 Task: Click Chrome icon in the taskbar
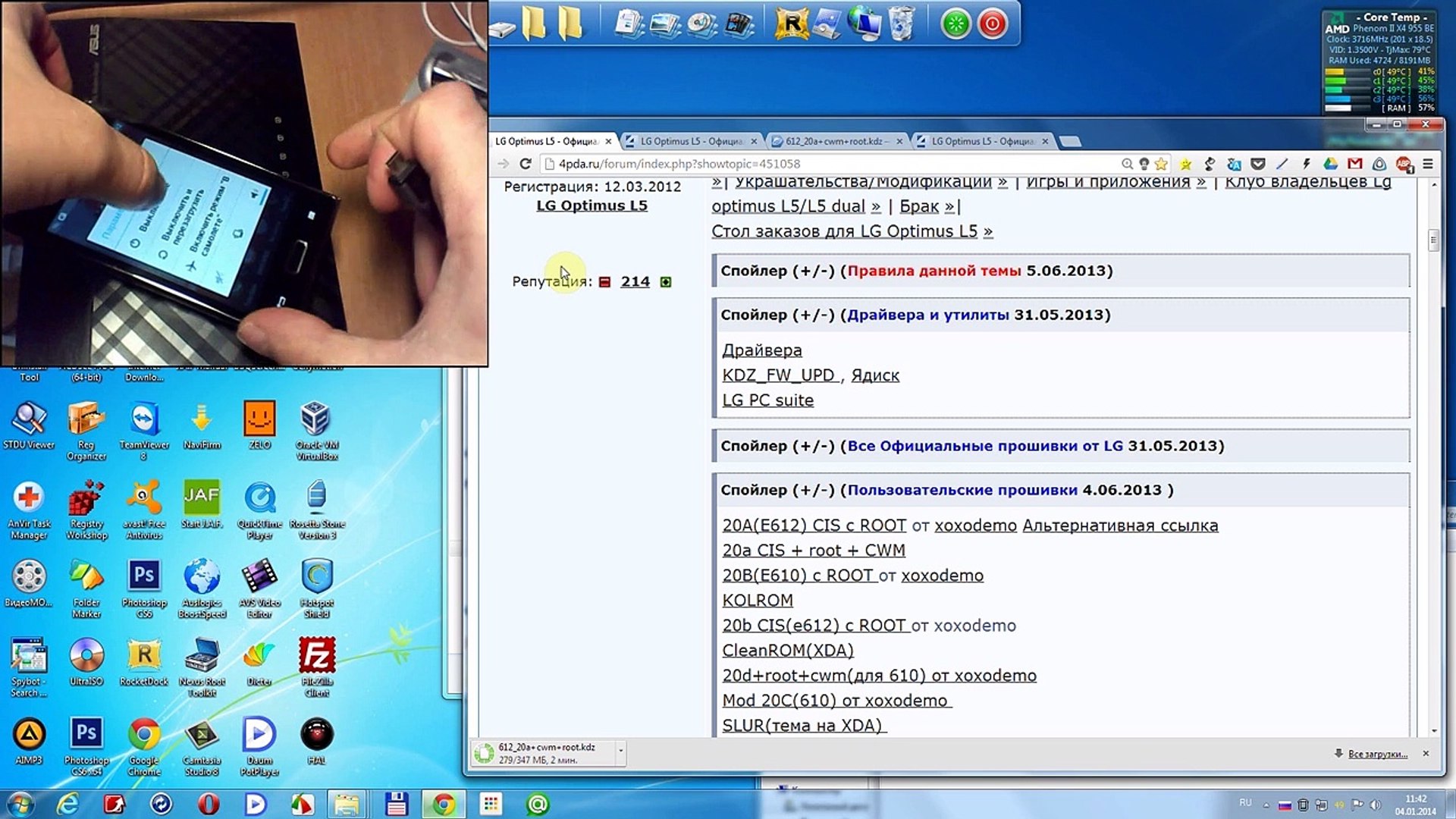444,804
